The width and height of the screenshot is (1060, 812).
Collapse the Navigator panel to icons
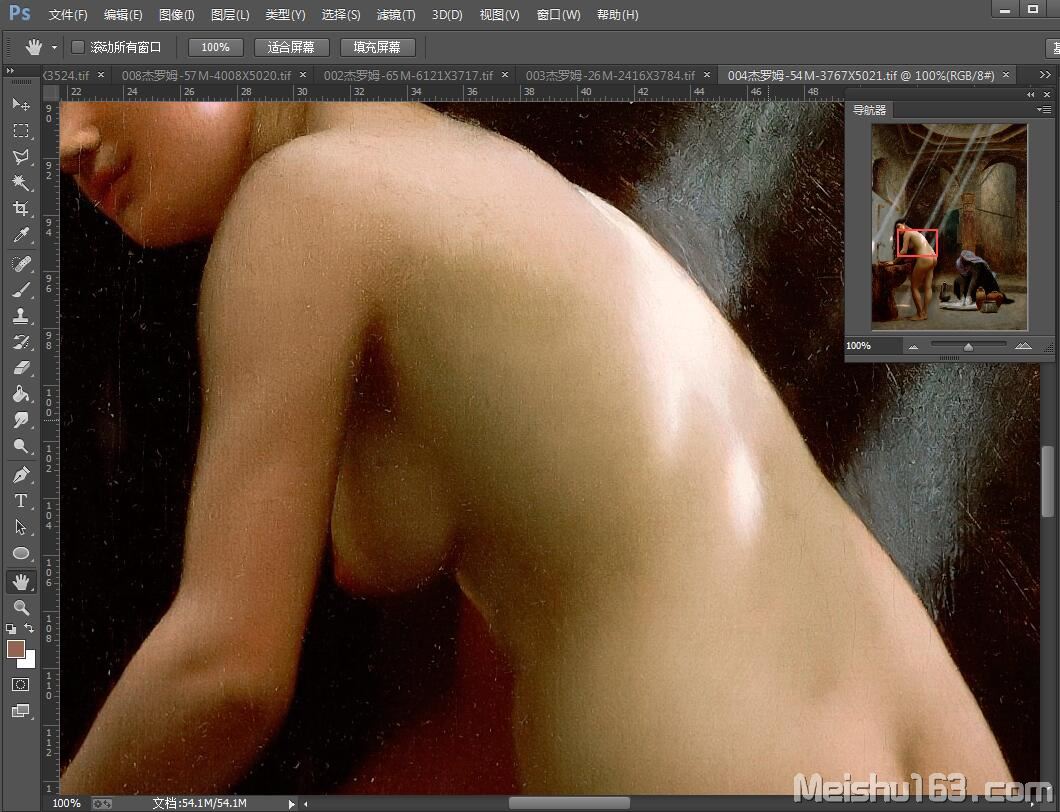point(1030,95)
